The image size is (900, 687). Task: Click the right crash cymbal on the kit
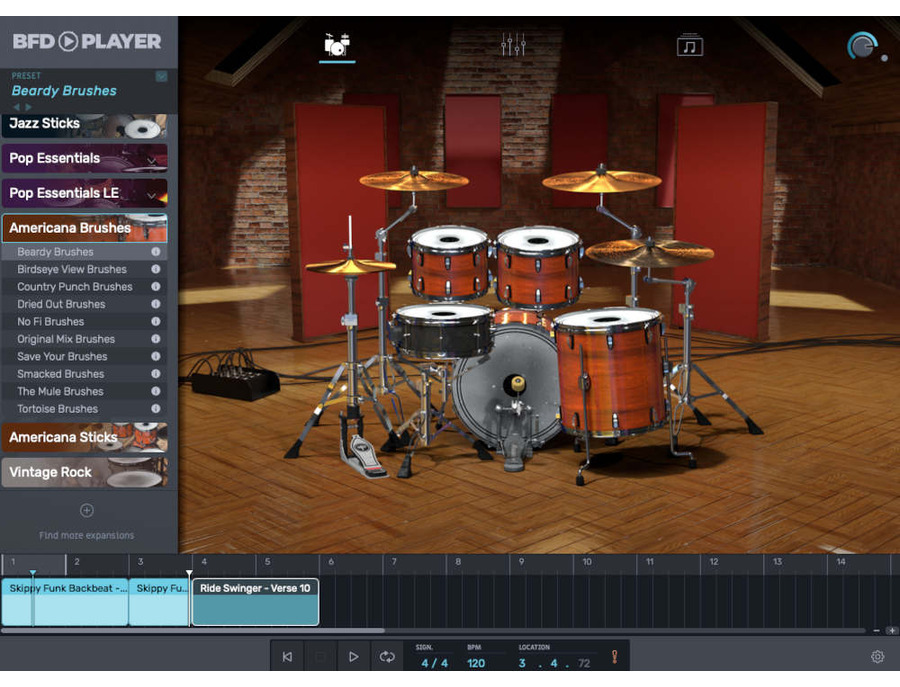[602, 181]
